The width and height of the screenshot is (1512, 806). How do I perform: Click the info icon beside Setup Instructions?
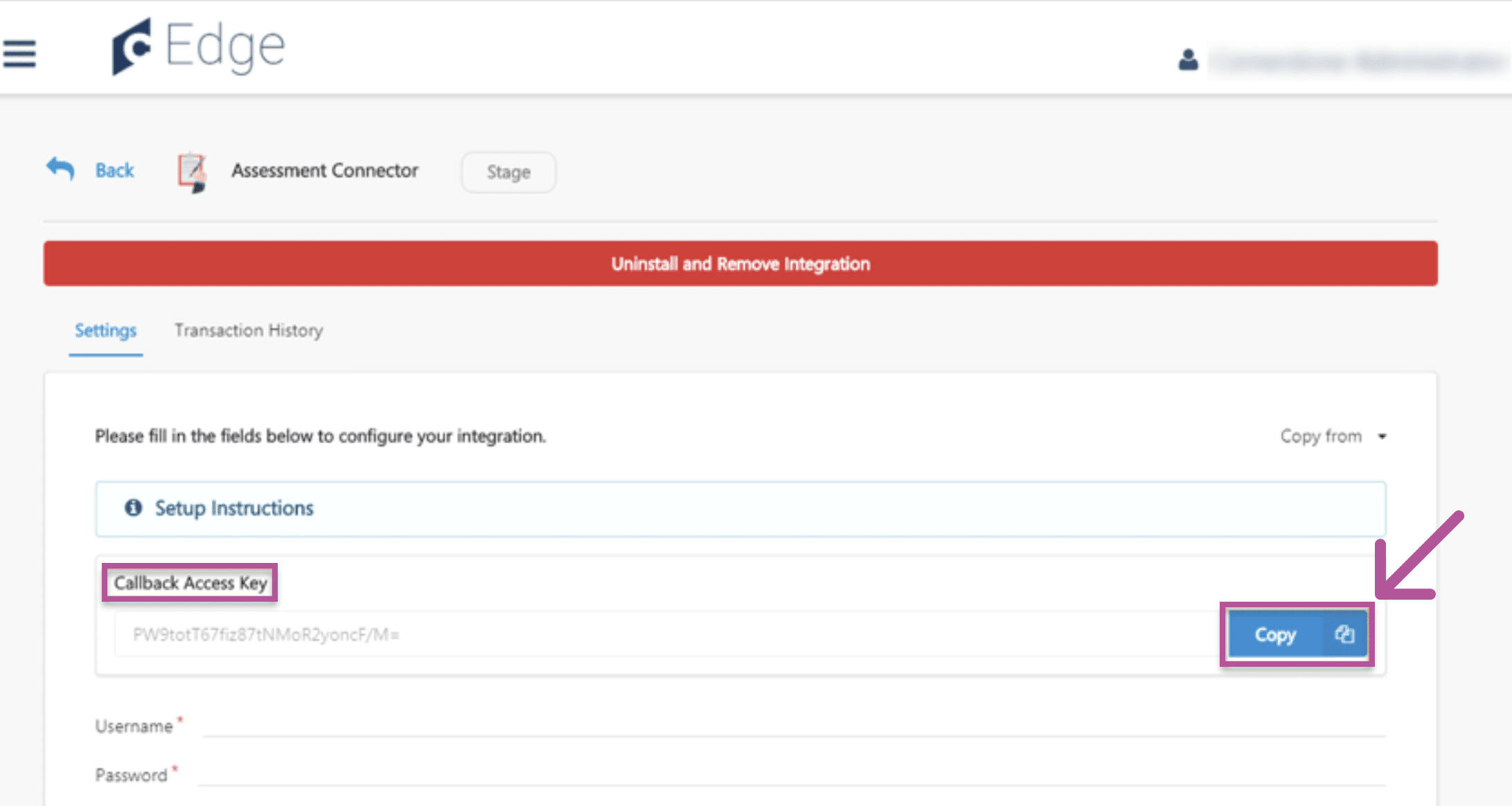pyautogui.click(x=133, y=508)
